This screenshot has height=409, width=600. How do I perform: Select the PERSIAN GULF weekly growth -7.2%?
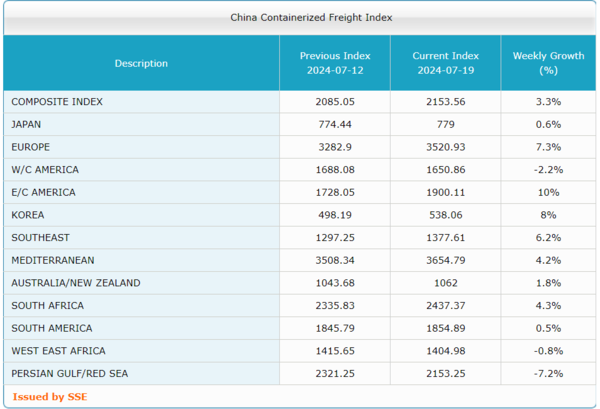click(547, 373)
